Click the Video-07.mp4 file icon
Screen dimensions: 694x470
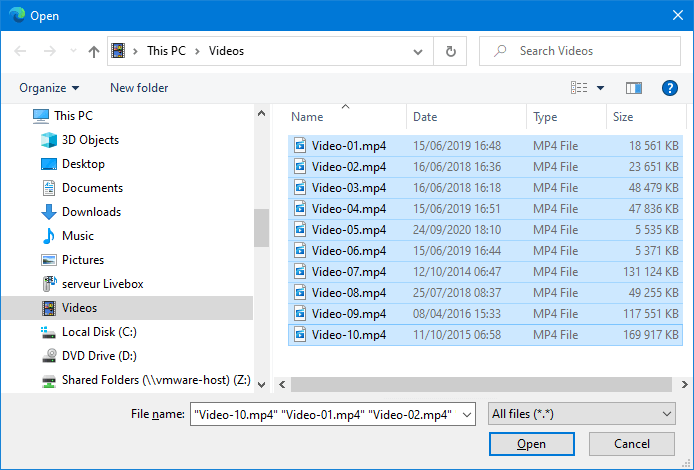[x=300, y=271]
